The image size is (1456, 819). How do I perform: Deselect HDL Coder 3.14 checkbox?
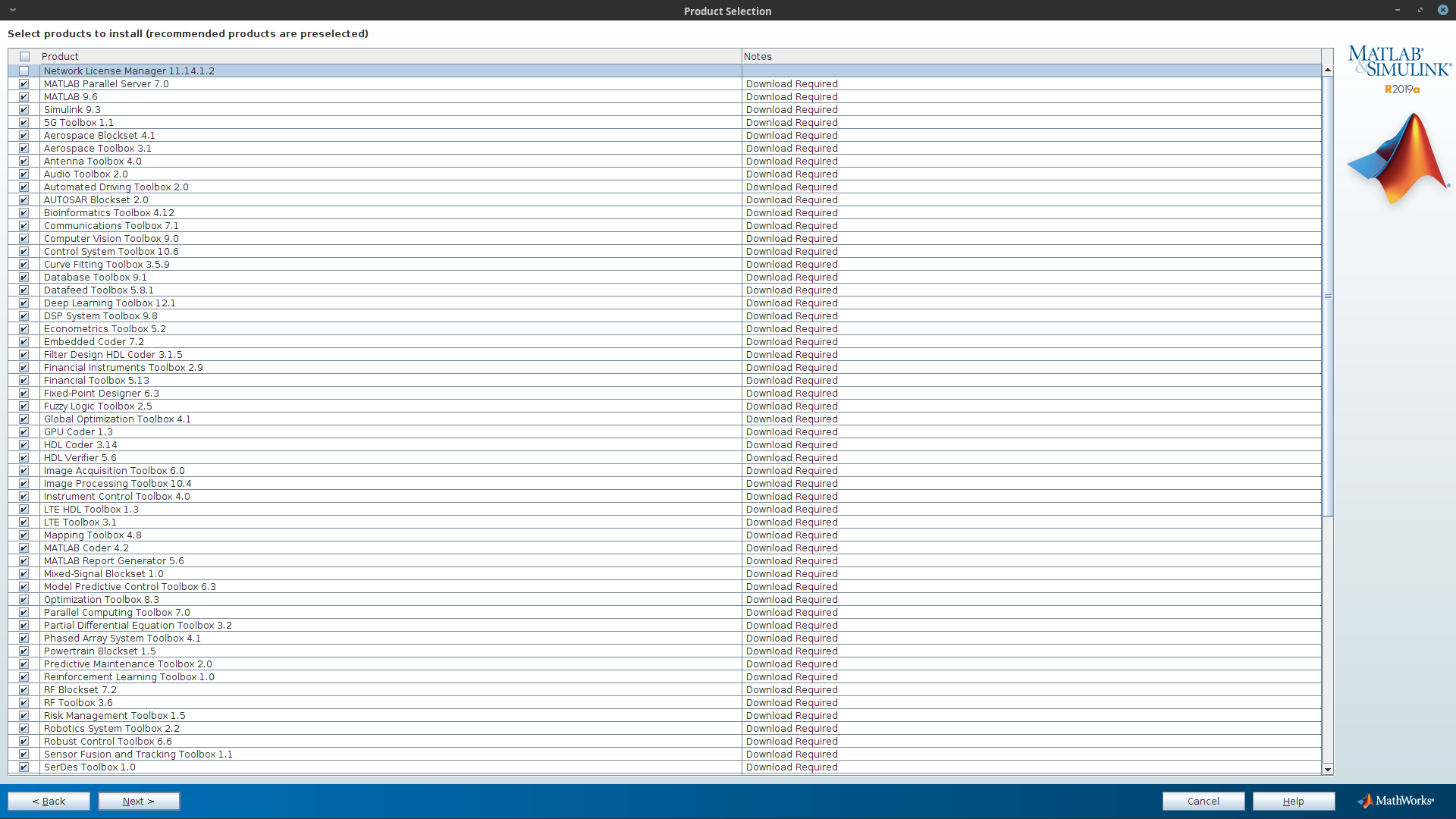24,445
